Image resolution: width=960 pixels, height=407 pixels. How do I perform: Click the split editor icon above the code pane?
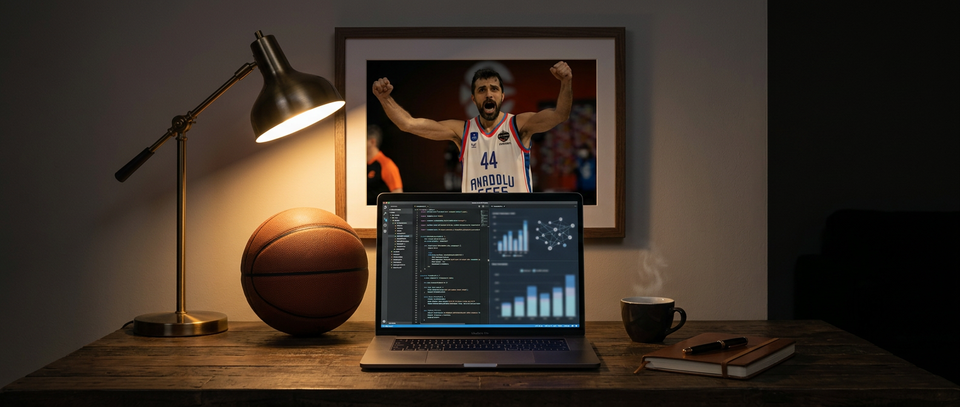point(483,206)
